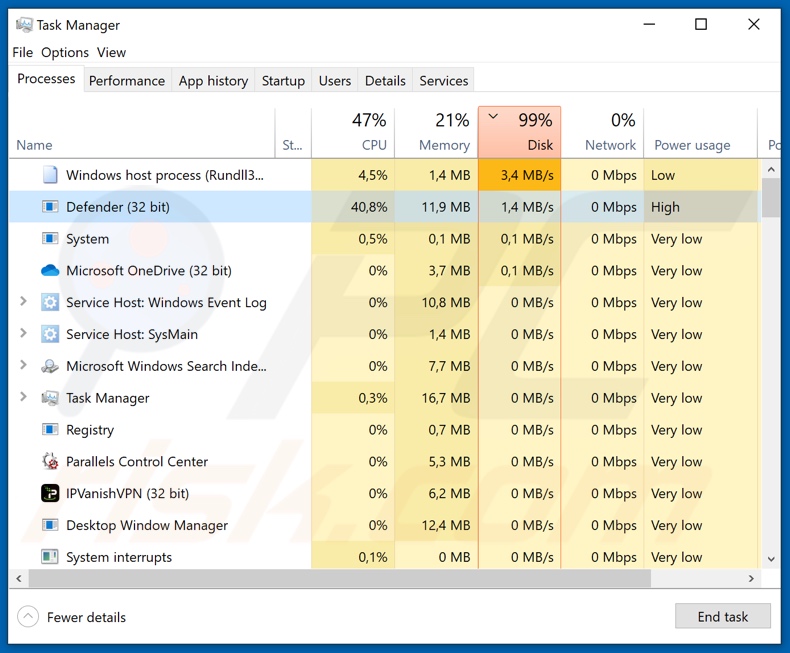
Task: Click the Microsoft OneDrive cloud icon
Action: pos(50,271)
